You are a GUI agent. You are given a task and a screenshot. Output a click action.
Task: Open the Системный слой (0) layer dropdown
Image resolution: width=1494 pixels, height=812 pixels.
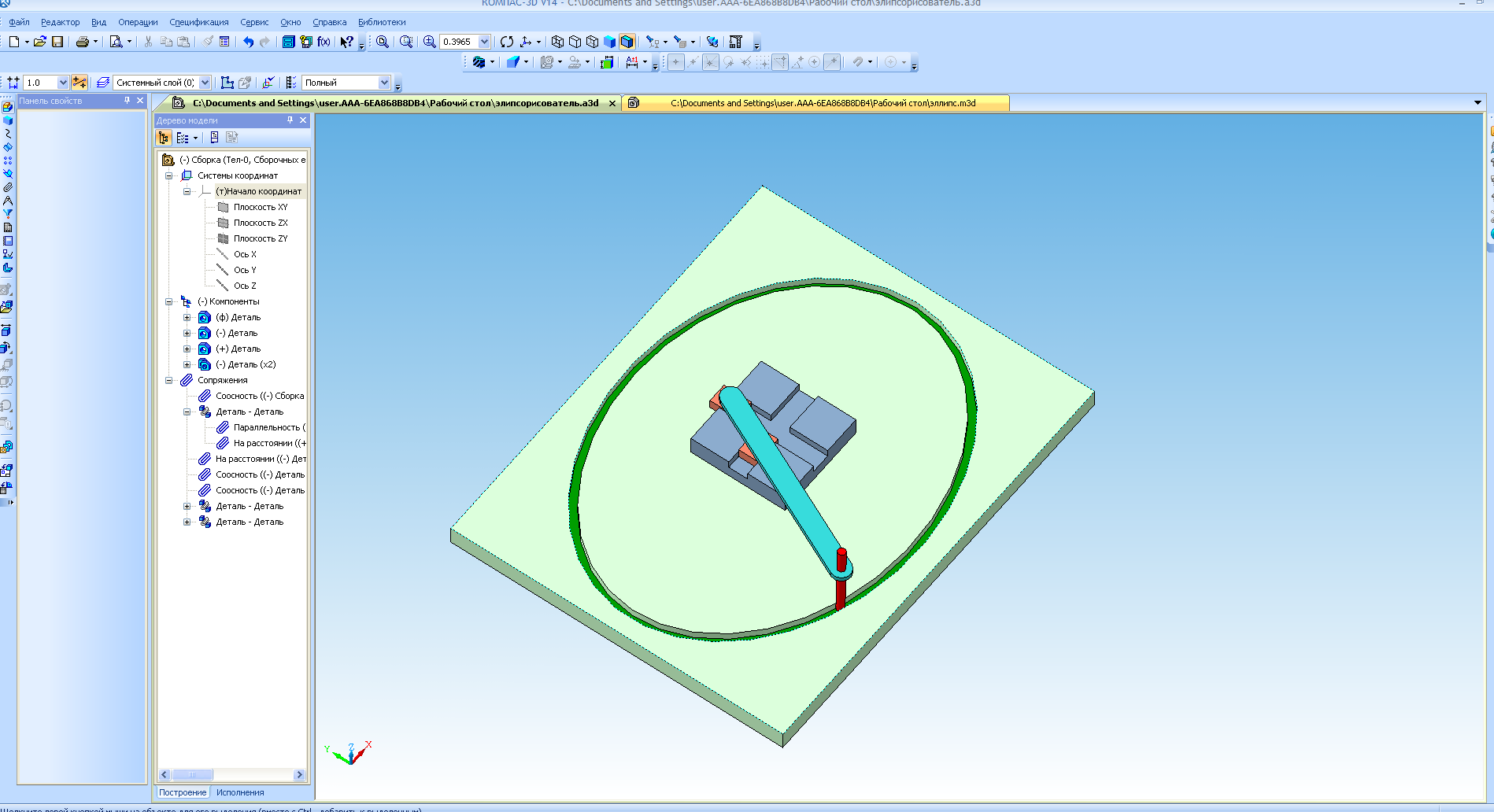[205, 83]
